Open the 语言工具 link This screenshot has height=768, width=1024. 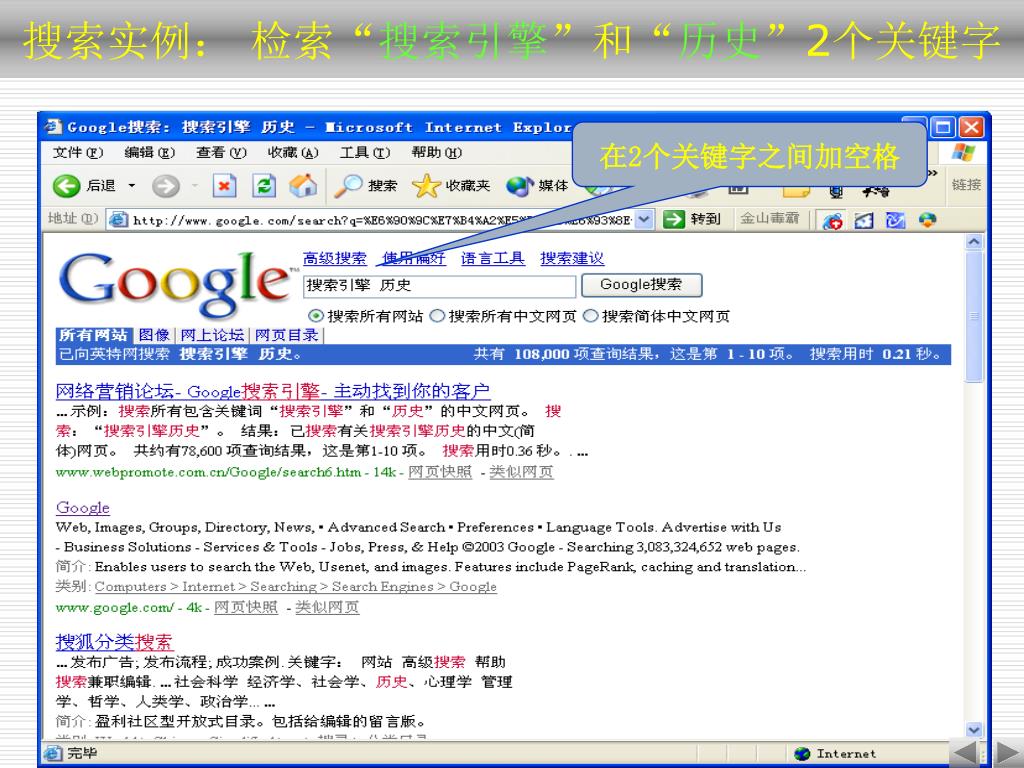(x=492, y=258)
